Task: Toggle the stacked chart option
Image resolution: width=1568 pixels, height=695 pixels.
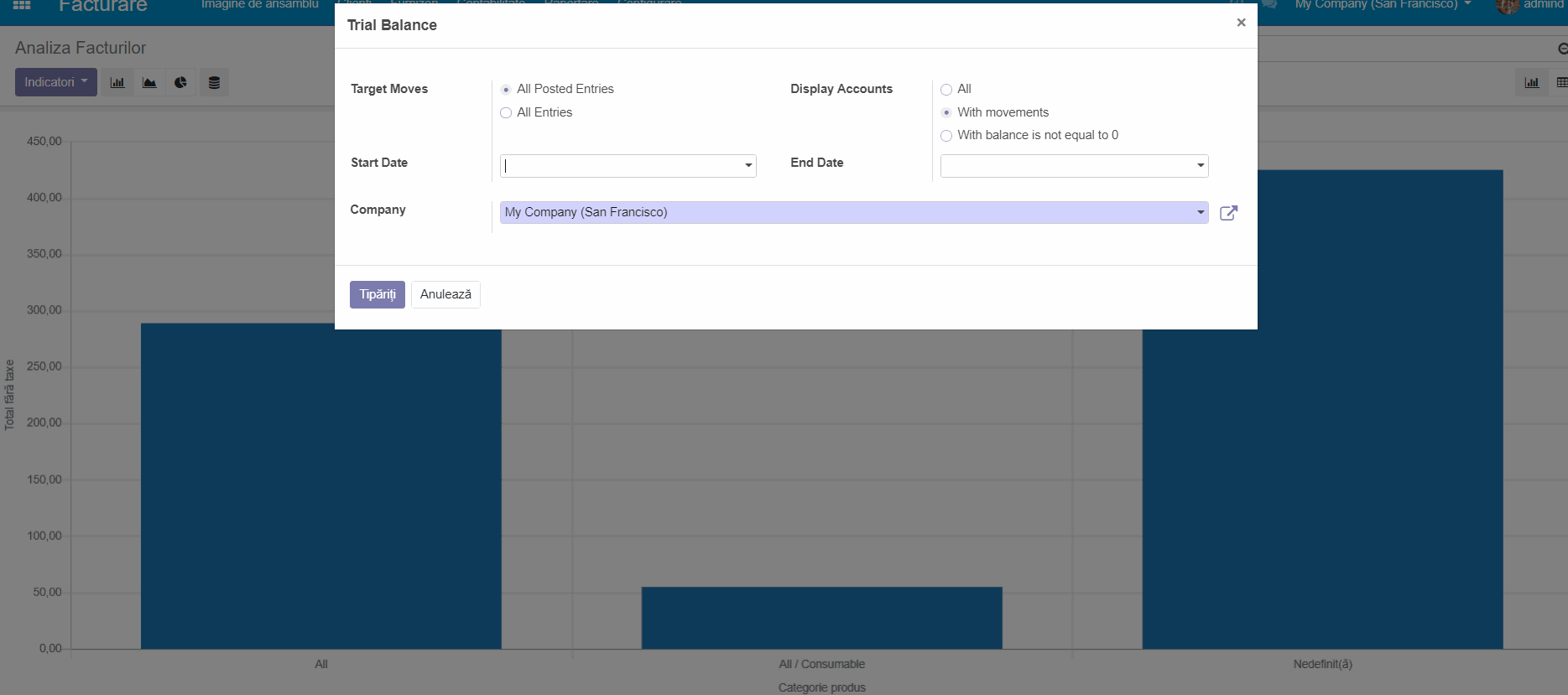Action: [x=214, y=82]
